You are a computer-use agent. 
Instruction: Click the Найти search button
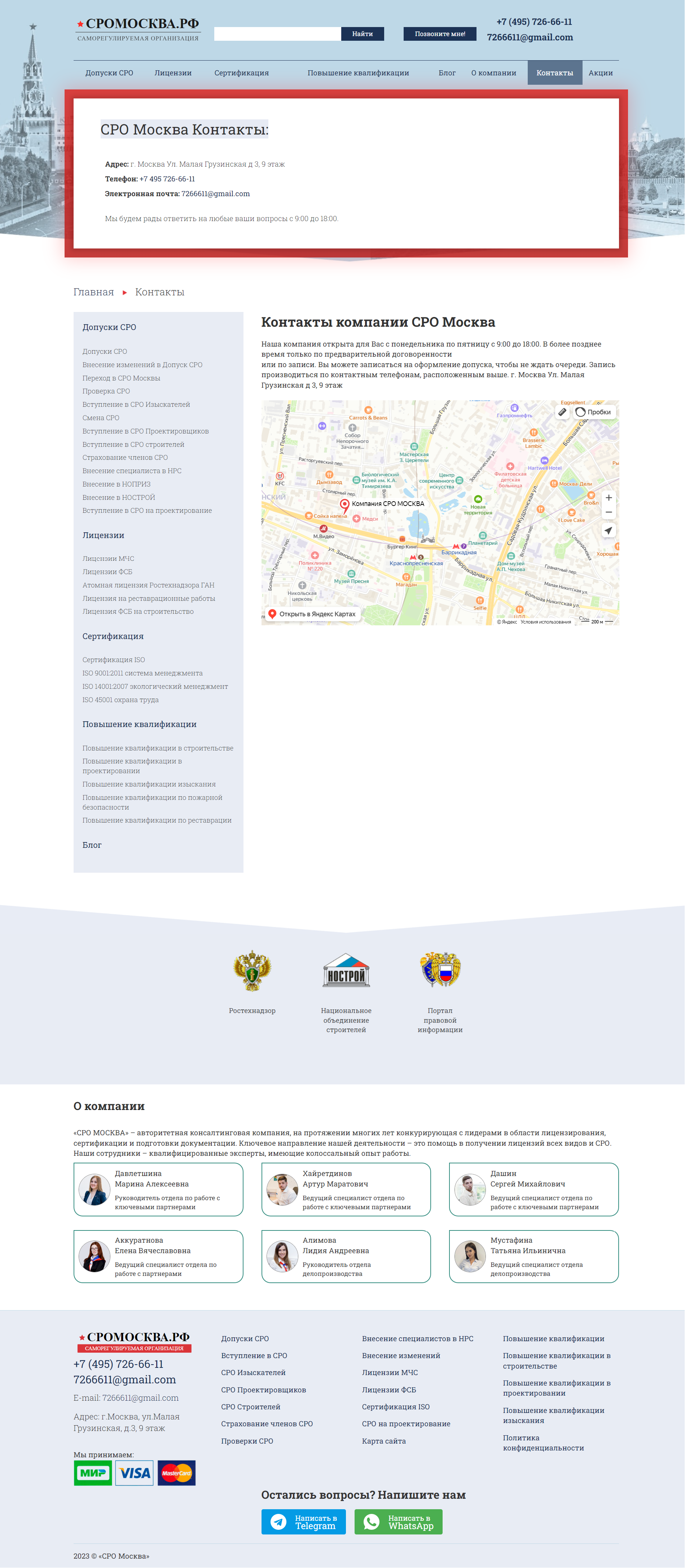click(x=362, y=34)
